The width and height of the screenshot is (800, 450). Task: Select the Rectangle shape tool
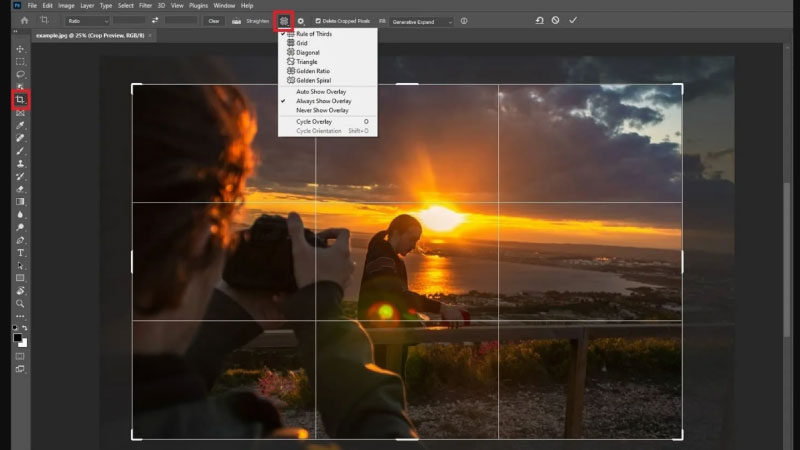point(20,278)
